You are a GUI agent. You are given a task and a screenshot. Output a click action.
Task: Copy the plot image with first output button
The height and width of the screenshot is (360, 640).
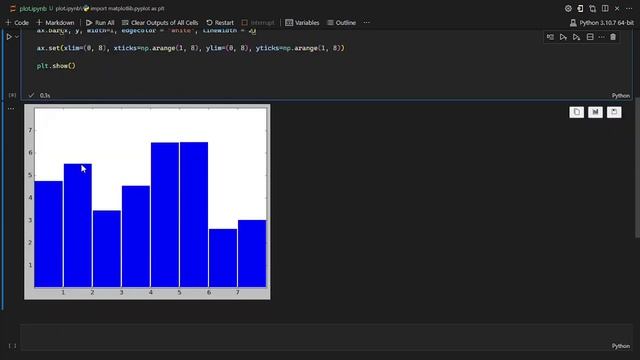(x=576, y=112)
